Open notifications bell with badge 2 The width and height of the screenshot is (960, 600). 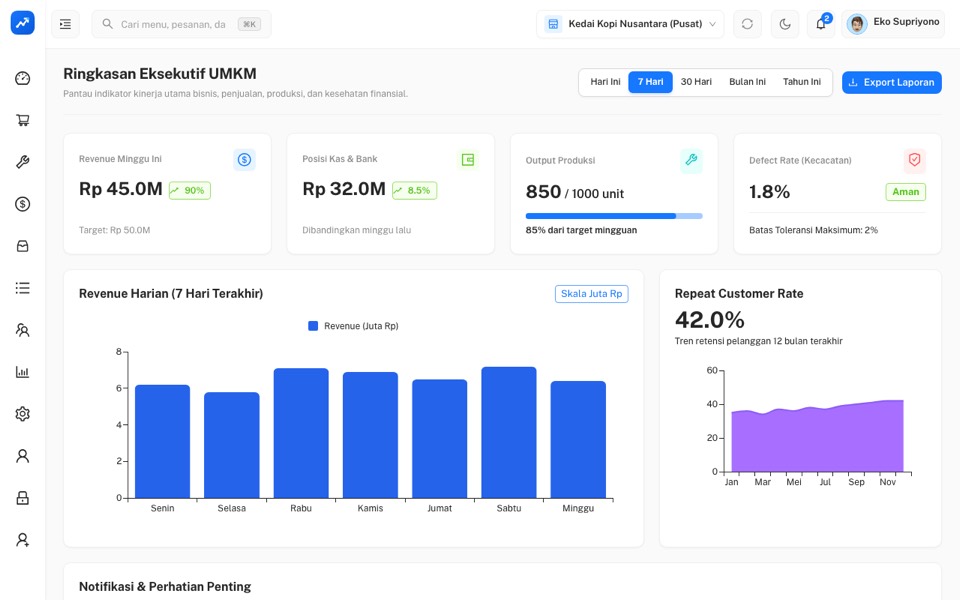pos(821,24)
